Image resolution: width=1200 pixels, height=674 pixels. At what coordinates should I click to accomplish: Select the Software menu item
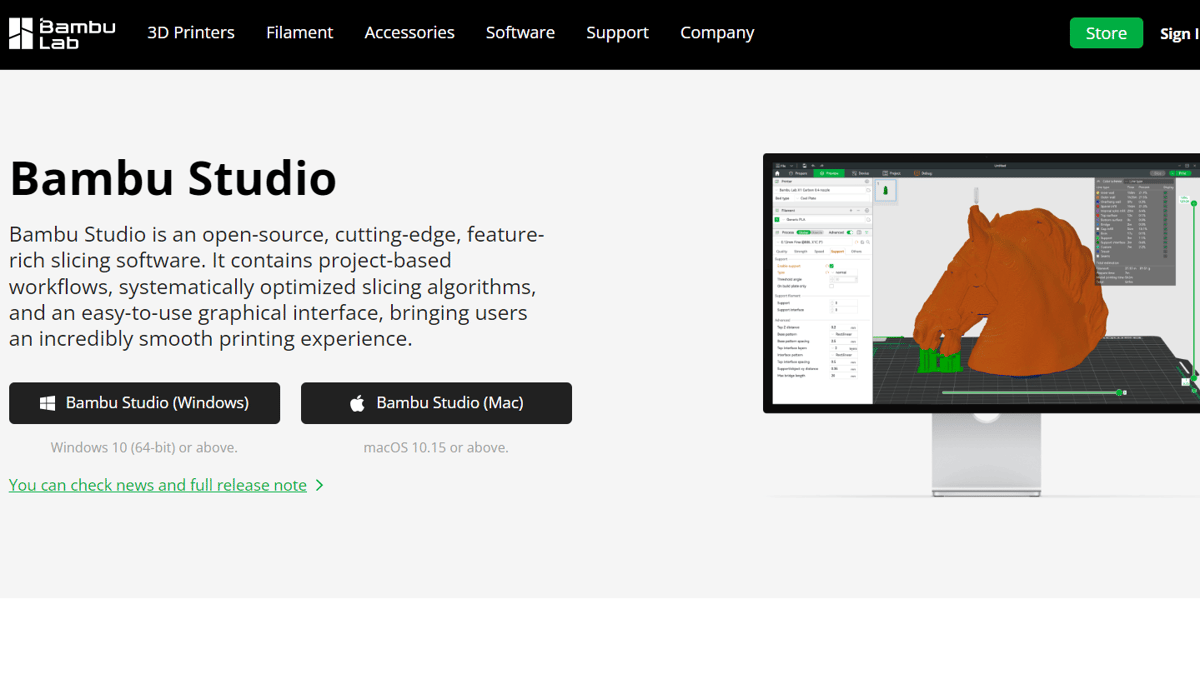(x=520, y=33)
